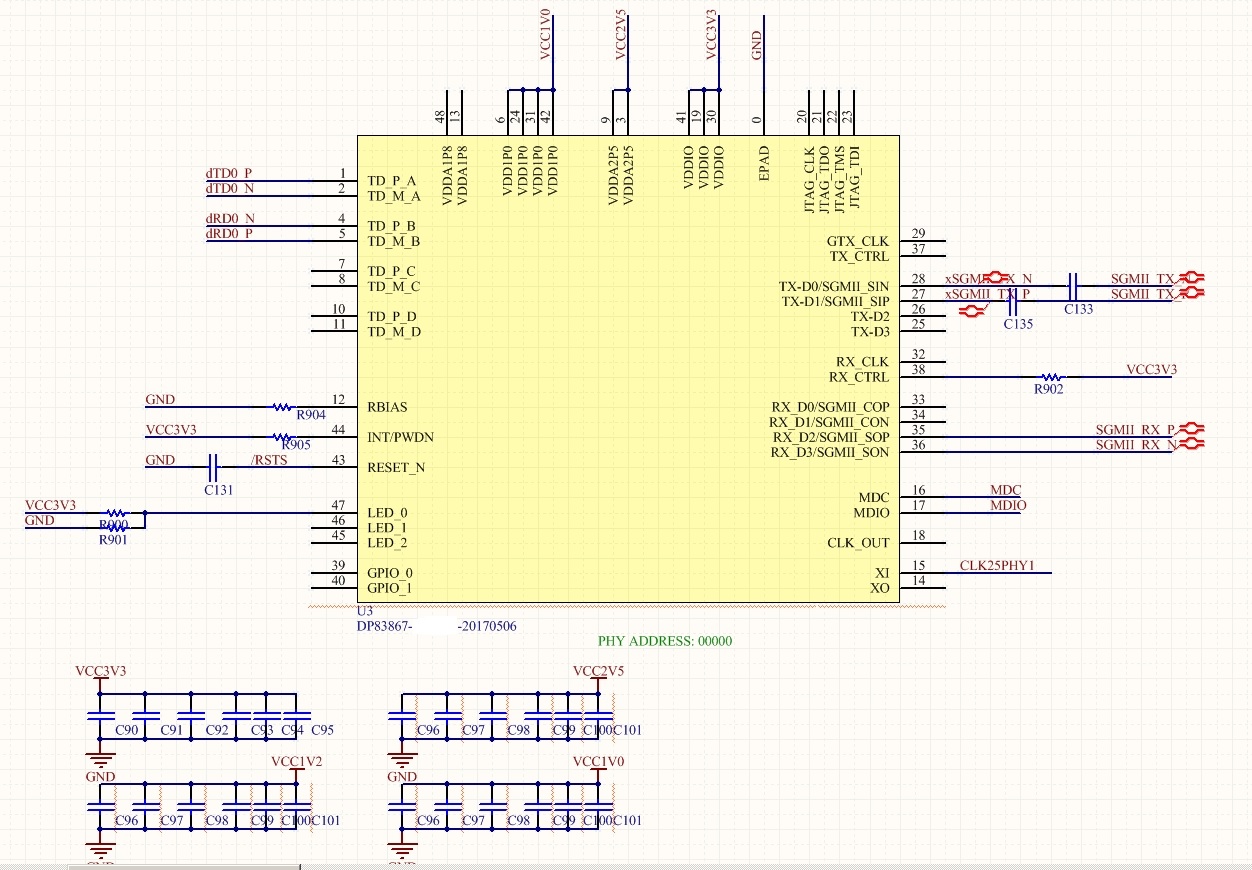Image resolution: width=1252 pixels, height=870 pixels.
Task: Click pin number 44 beside INT/PWDN
Action: click(x=338, y=430)
